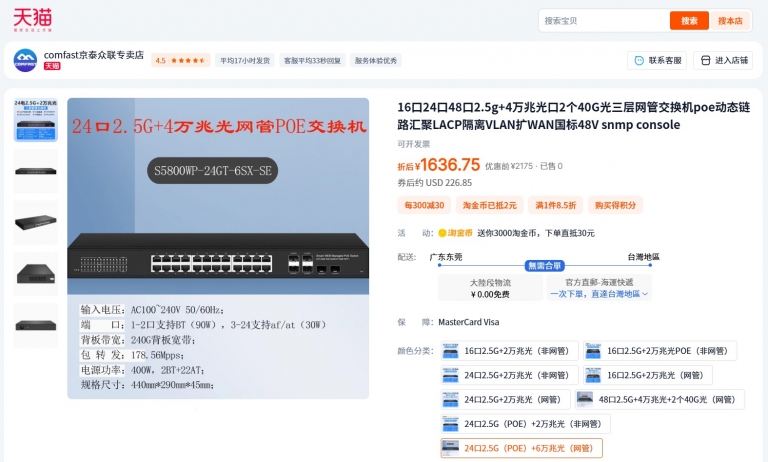
Task: Click the 联系客服 button
Action: tap(657, 60)
